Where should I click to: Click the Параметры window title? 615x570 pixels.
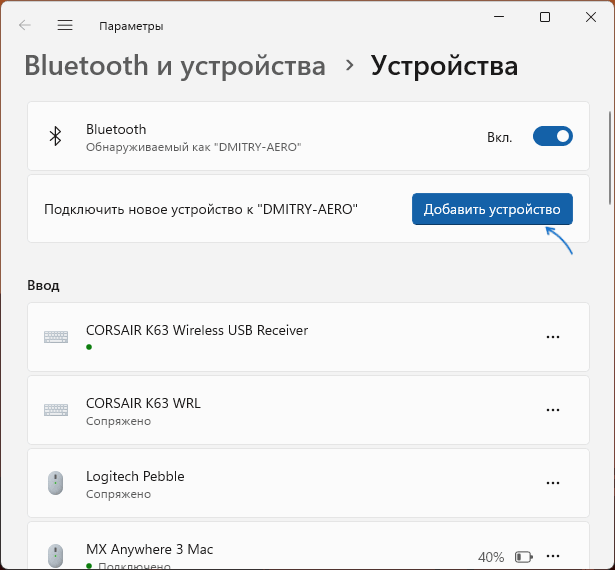click(131, 26)
